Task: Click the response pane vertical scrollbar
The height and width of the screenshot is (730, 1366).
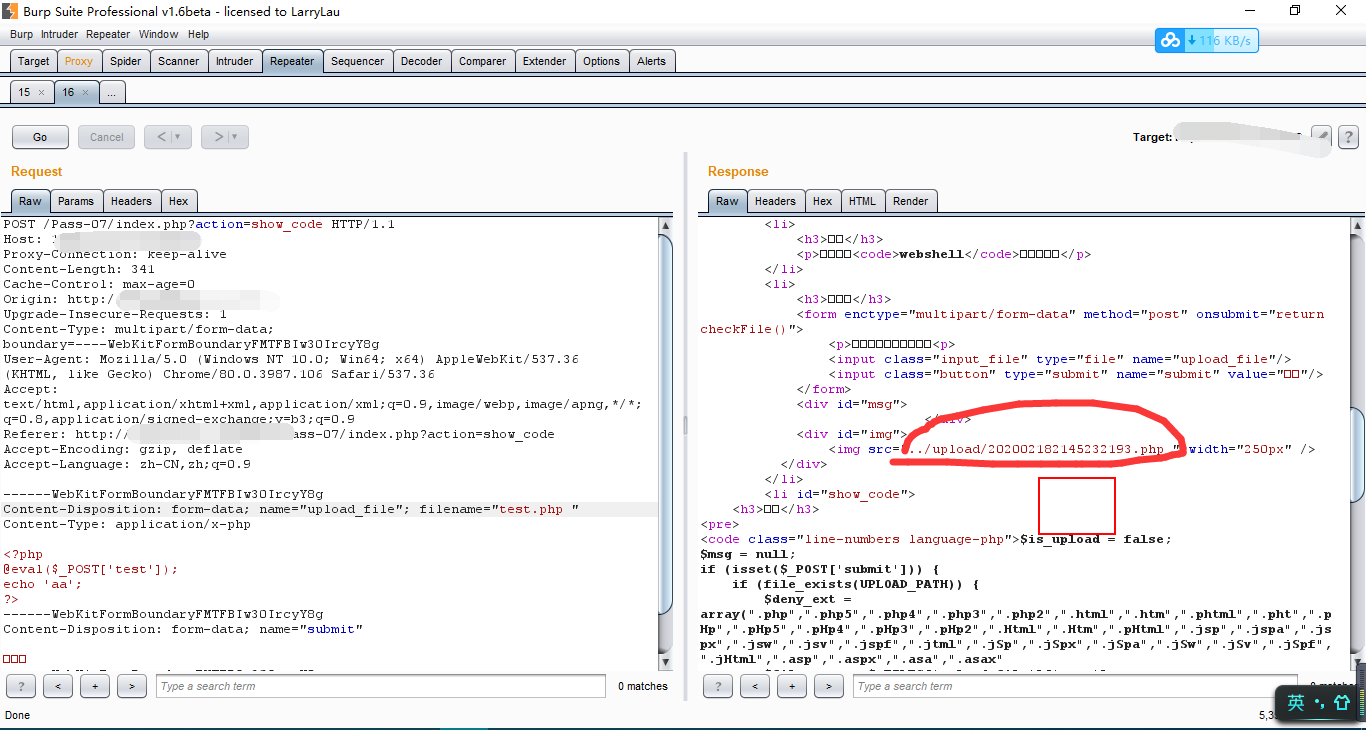Action: click(1358, 442)
